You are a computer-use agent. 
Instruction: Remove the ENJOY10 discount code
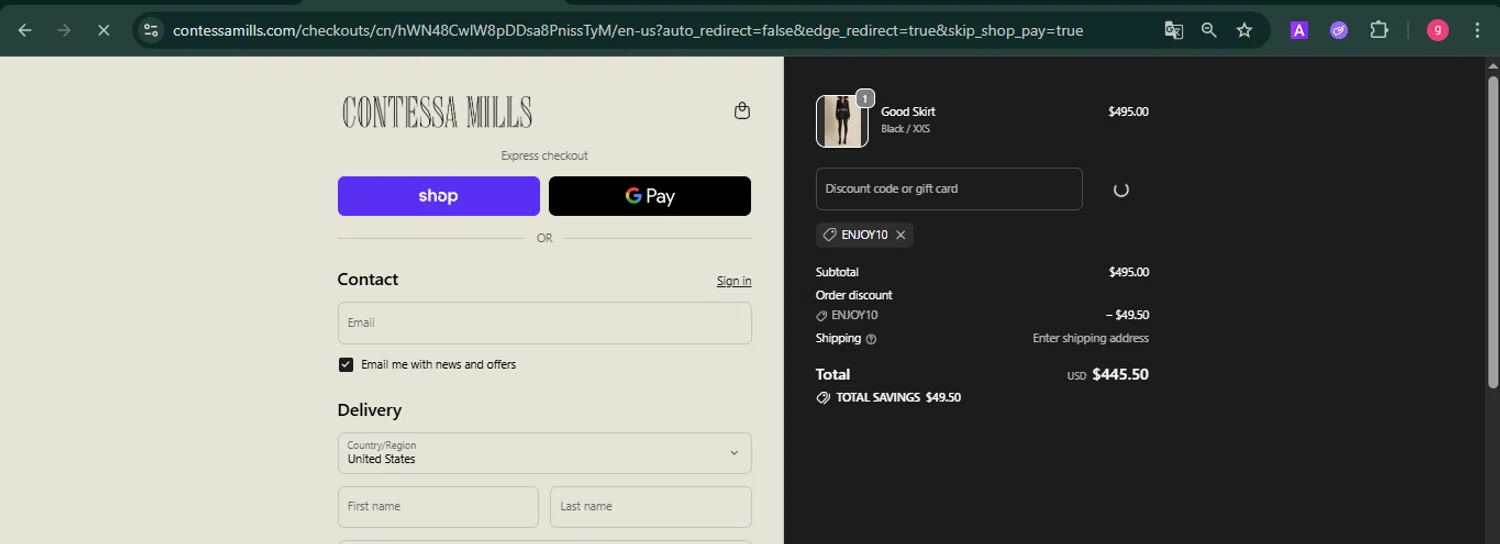pos(900,235)
